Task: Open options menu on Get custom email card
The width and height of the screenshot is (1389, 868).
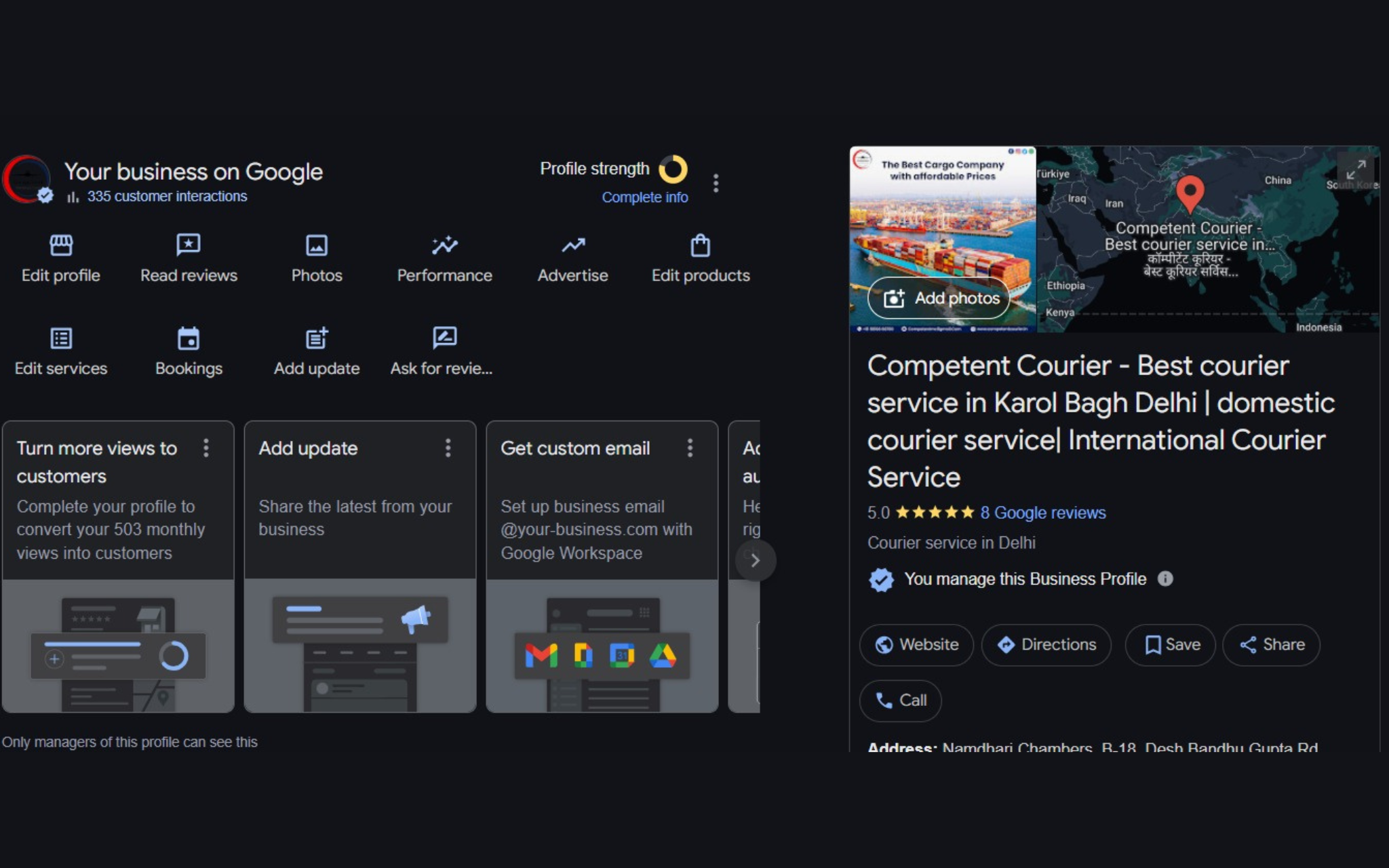Action: (690, 448)
